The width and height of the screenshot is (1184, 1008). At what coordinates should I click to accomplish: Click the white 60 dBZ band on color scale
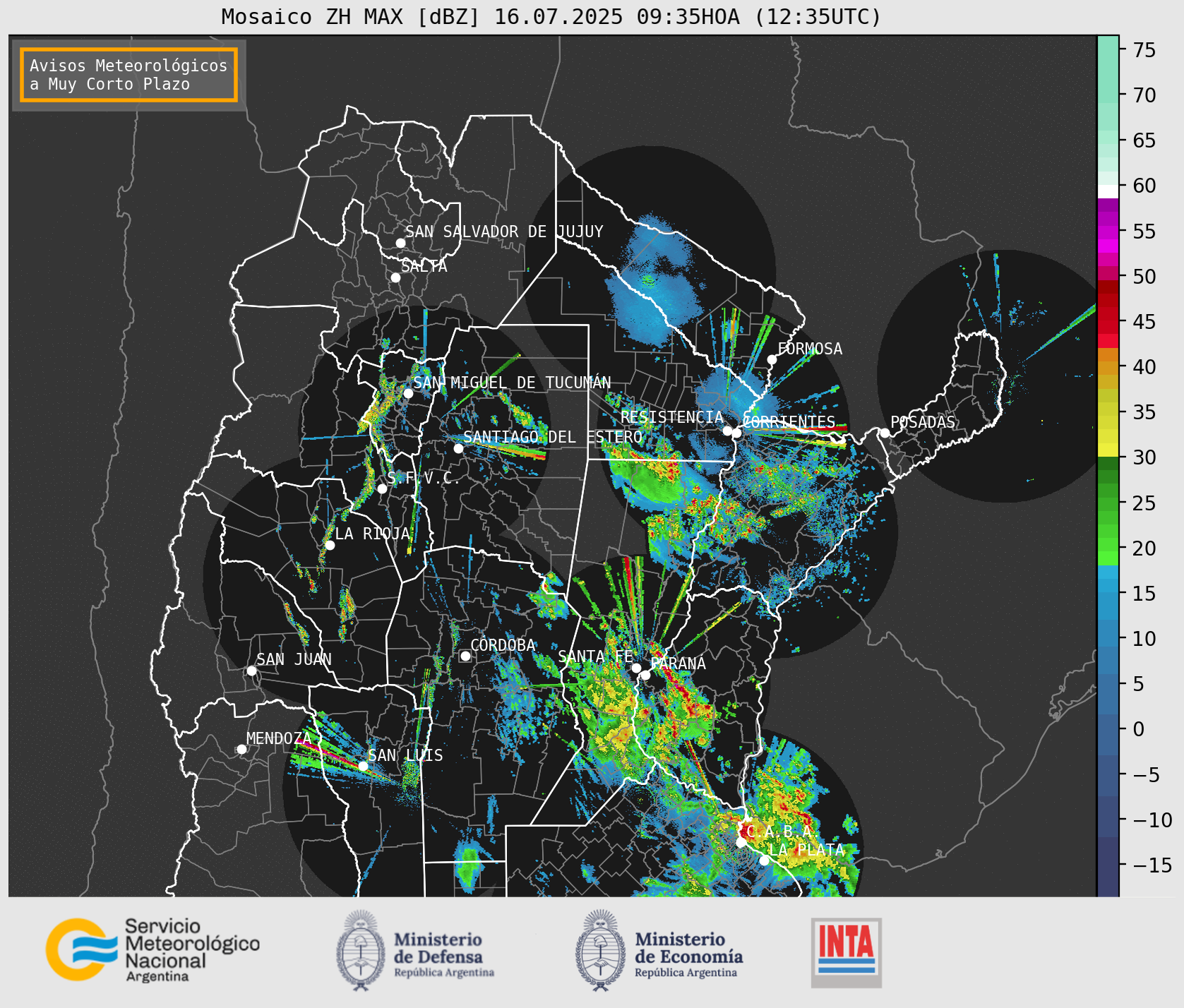(x=1108, y=191)
